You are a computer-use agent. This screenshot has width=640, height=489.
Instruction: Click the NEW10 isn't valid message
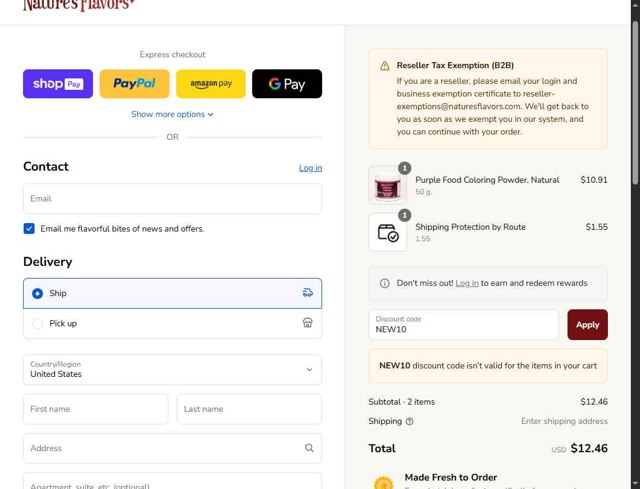[488, 366]
